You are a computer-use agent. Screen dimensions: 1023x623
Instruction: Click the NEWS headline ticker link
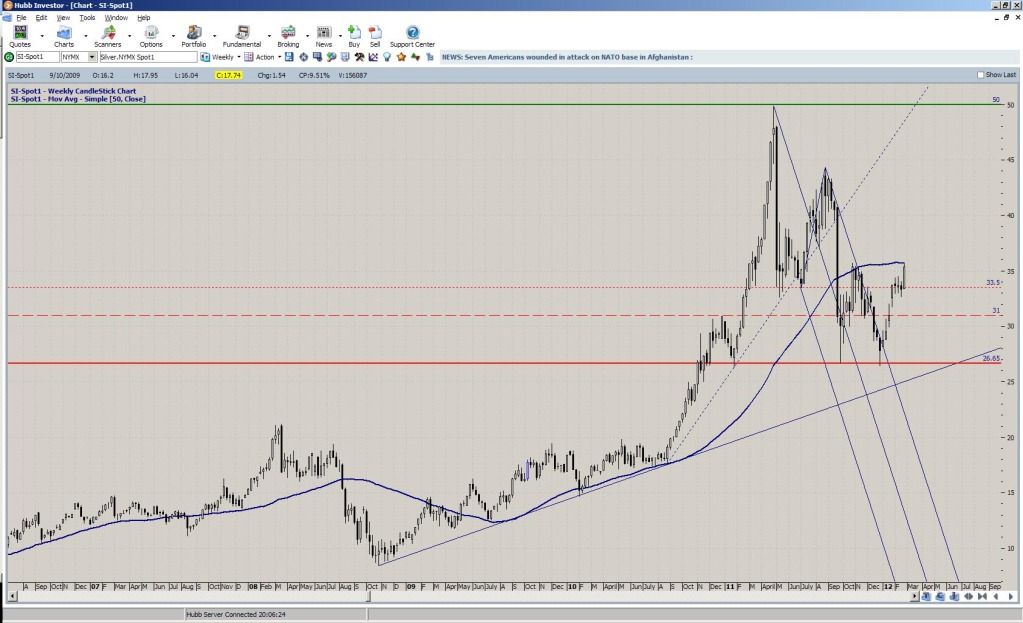(567, 57)
